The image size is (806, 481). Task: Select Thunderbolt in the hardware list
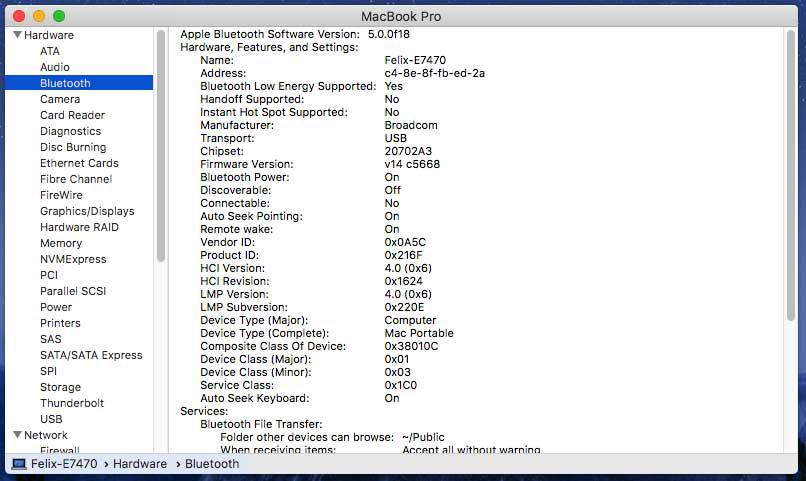pos(72,403)
